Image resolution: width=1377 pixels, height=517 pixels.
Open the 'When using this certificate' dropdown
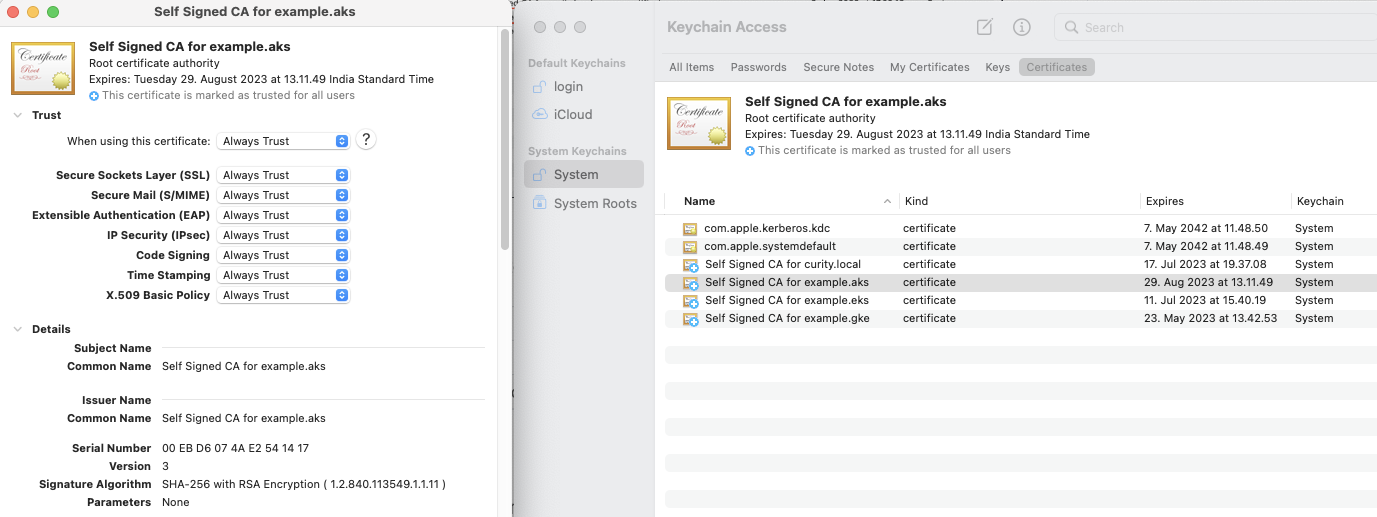coord(284,142)
